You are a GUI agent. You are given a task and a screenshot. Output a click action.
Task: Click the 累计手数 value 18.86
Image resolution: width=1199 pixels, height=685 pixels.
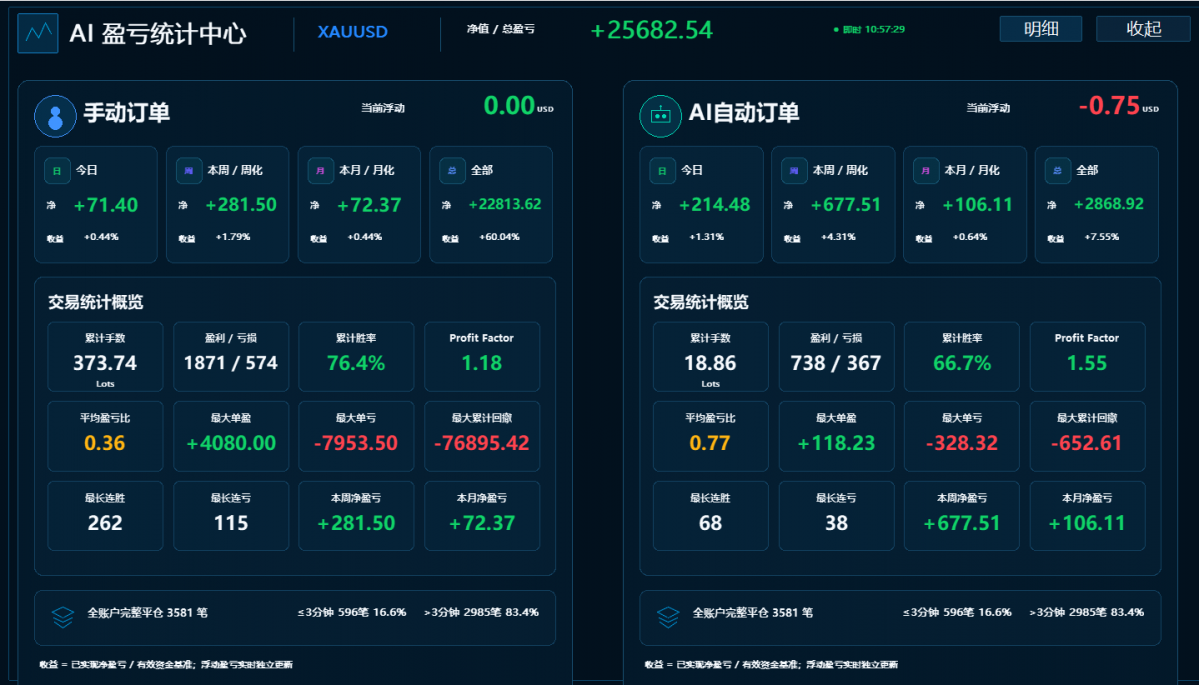click(x=710, y=363)
